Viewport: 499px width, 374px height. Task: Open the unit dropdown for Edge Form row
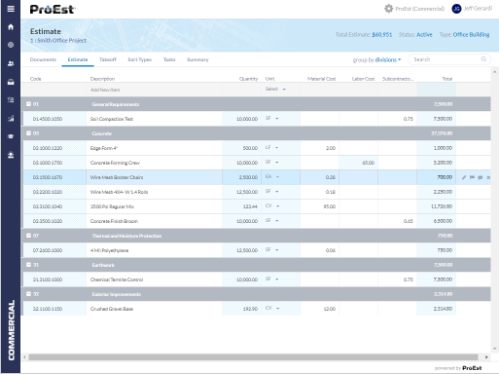pos(277,148)
